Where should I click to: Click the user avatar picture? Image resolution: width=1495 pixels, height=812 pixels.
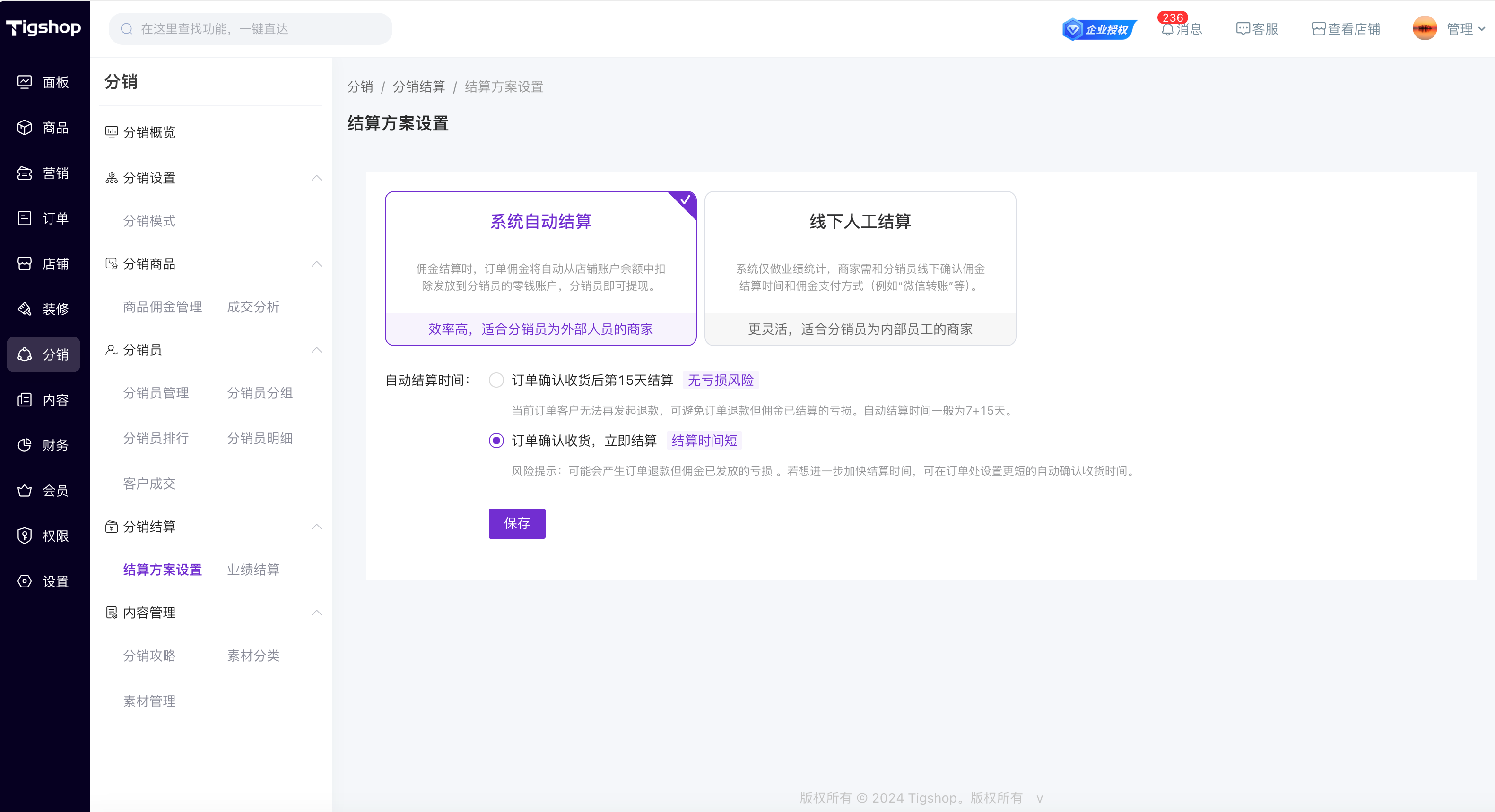(x=1425, y=28)
